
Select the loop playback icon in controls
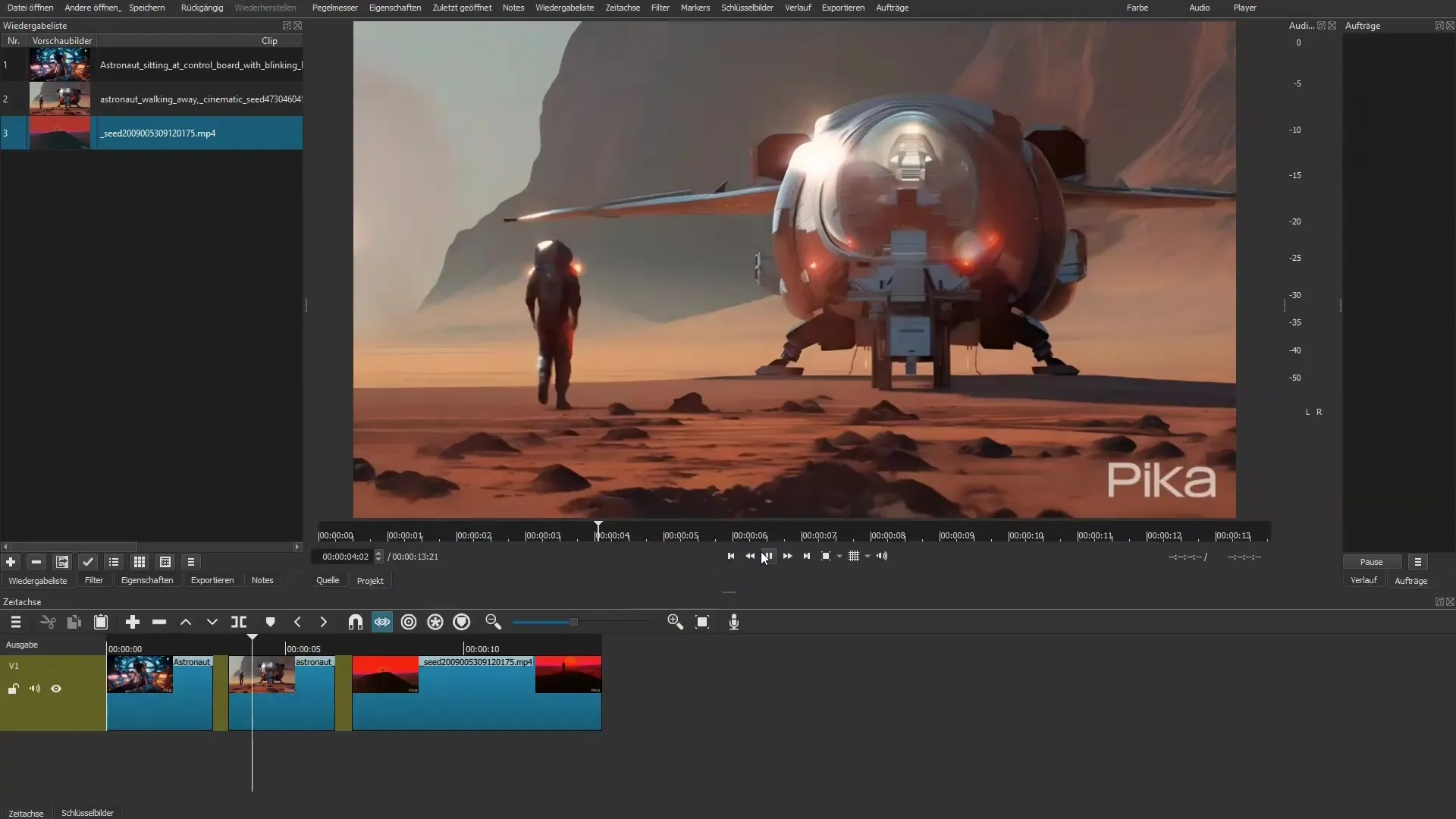click(x=825, y=556)
